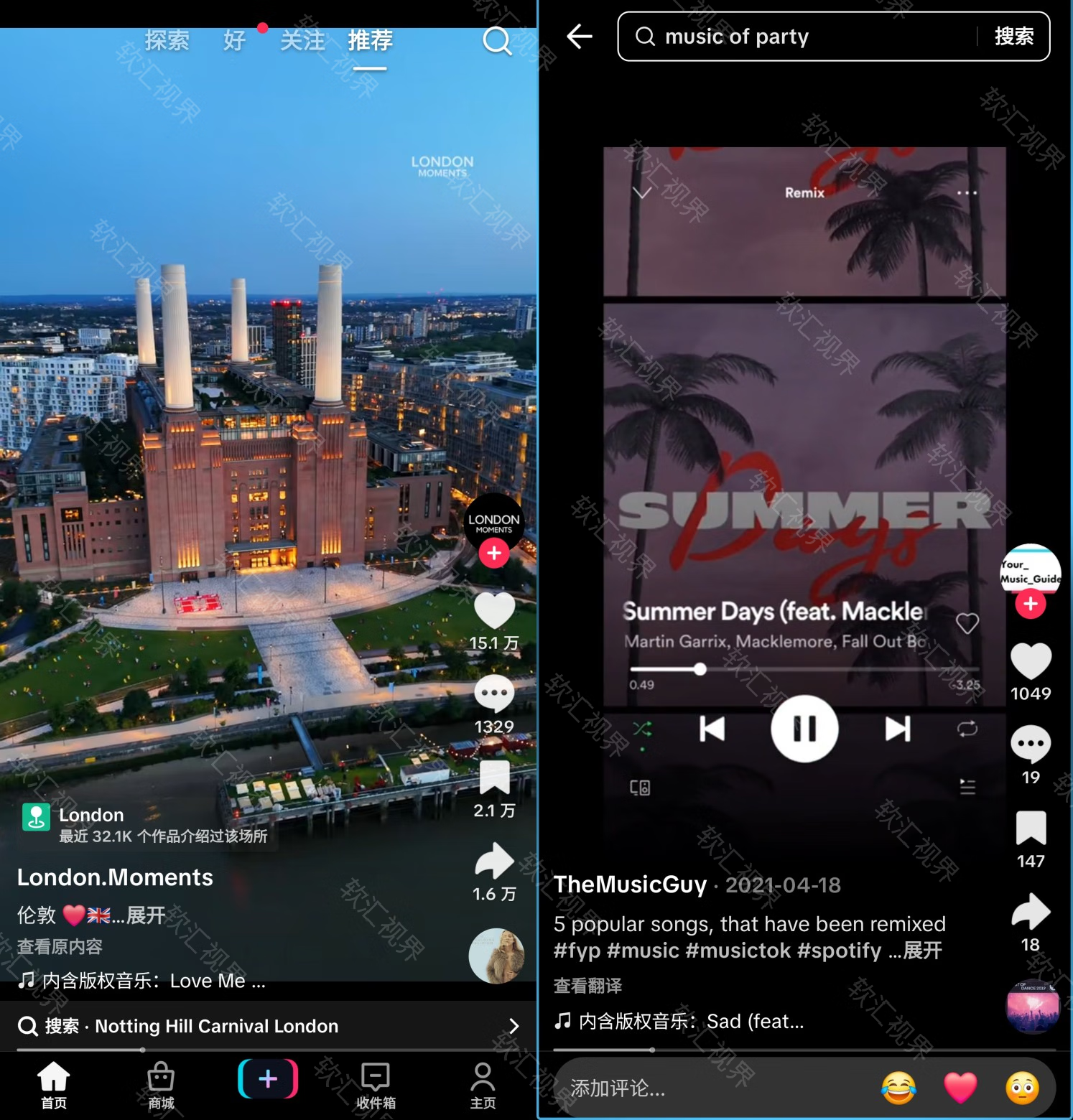Expand the London video caption with 展开
Screen dimensions: 1073x1120
tap(146, 915)
